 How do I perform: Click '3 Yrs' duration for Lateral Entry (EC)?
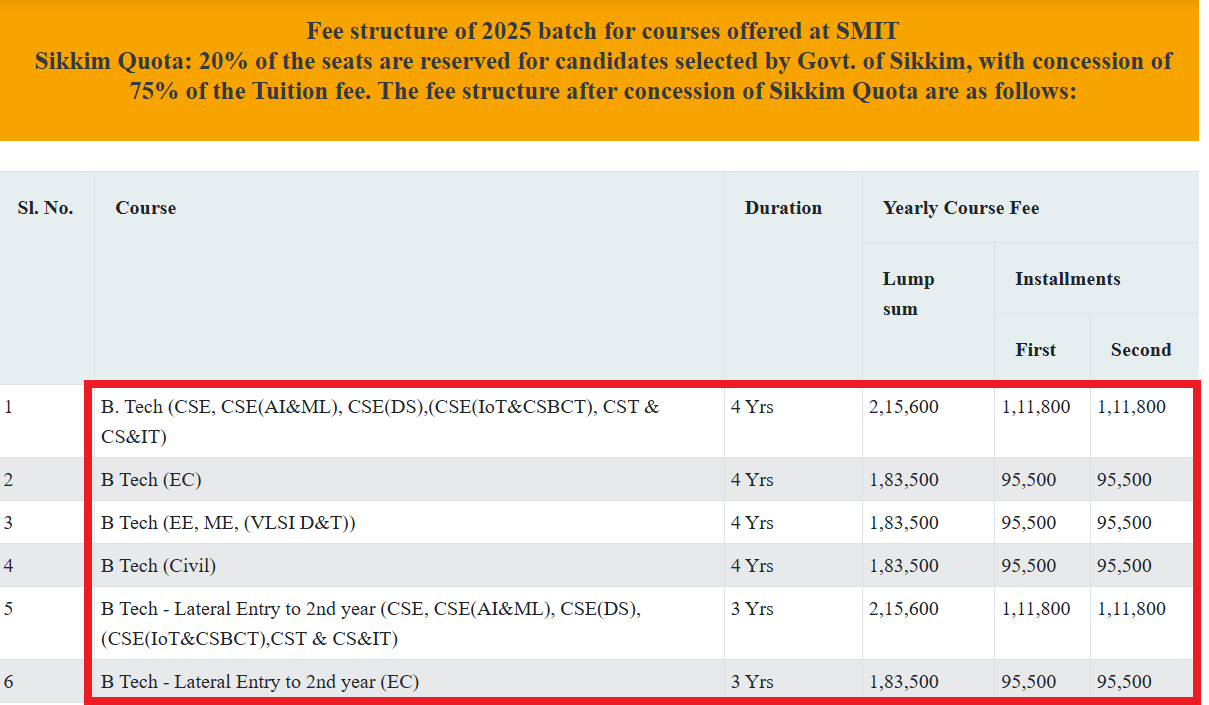[x=752, y=682]
